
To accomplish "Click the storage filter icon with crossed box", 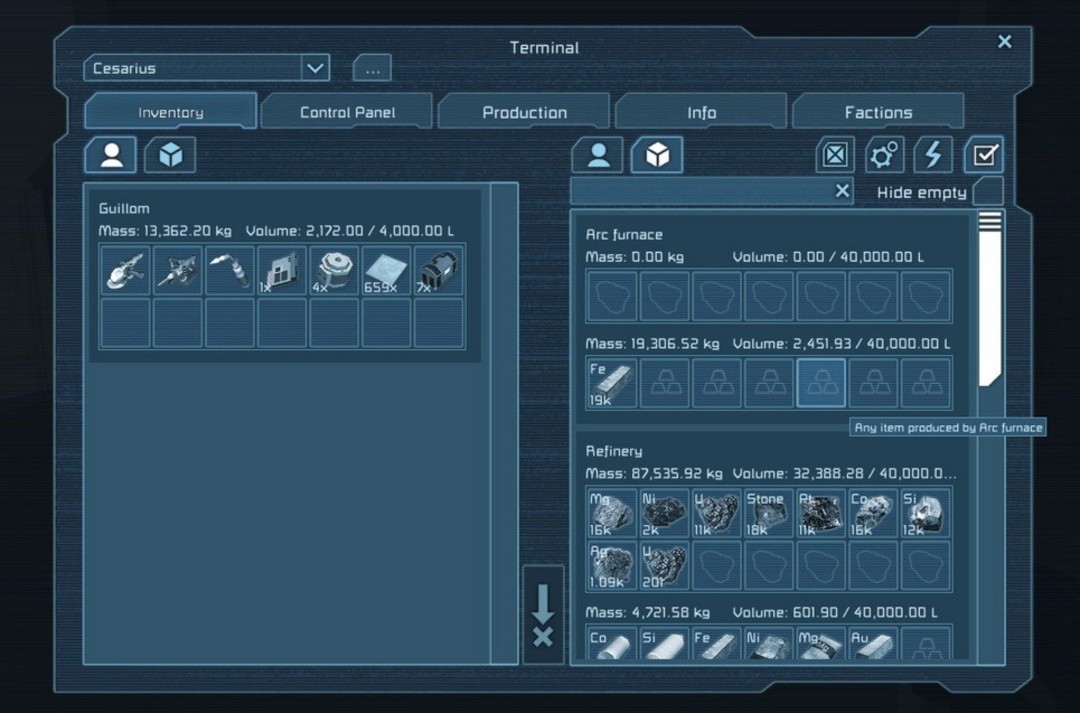I will (x=835, y=155).
